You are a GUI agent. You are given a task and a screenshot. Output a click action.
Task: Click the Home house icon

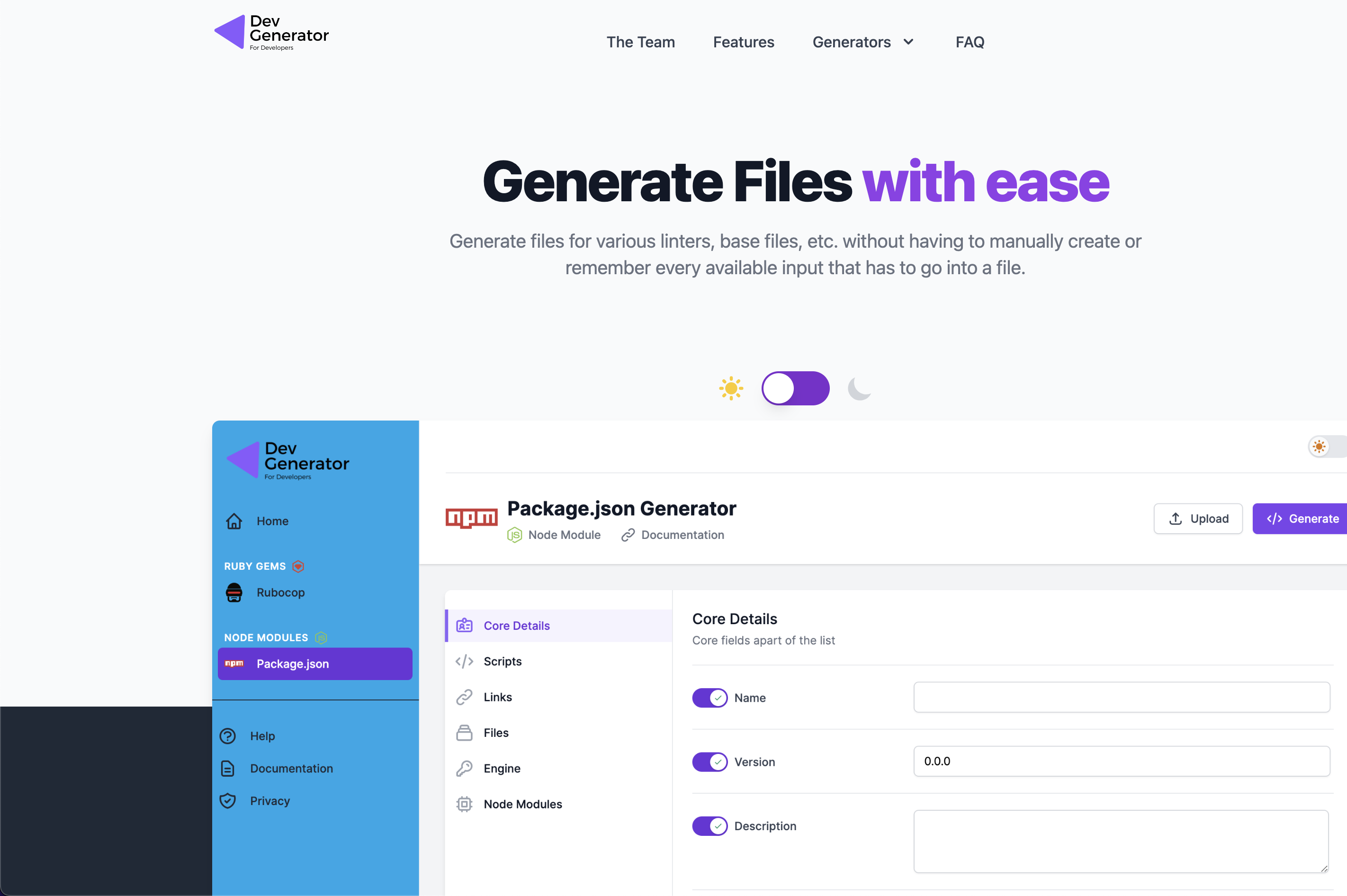coord(234,521)
